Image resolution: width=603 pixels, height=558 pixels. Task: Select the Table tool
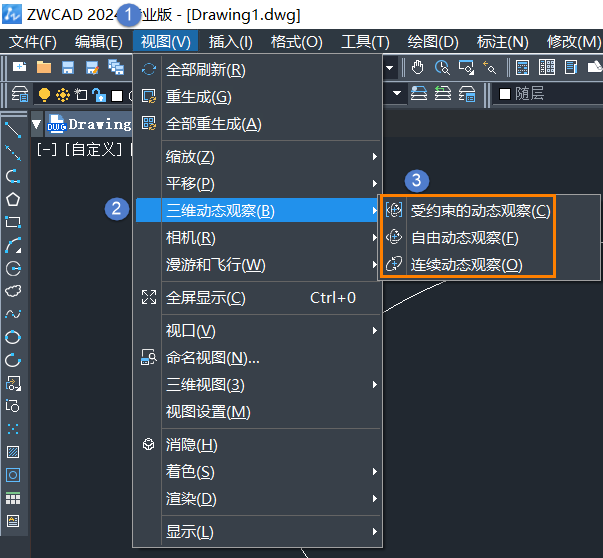point(13,498)
